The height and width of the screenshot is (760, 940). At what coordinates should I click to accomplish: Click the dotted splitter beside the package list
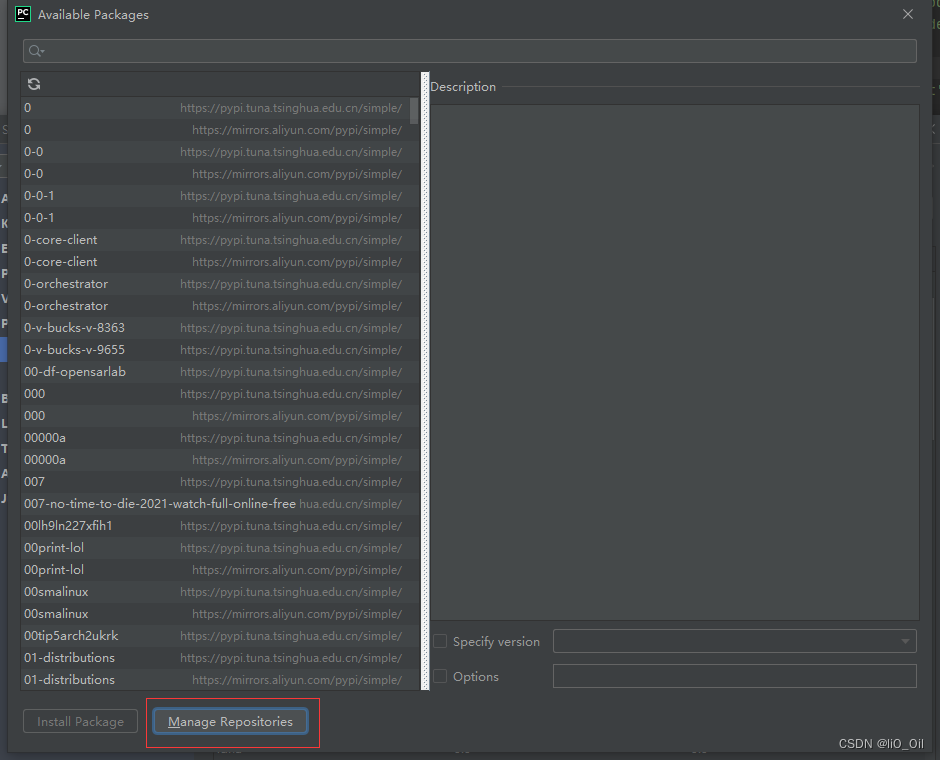(426, 381)
